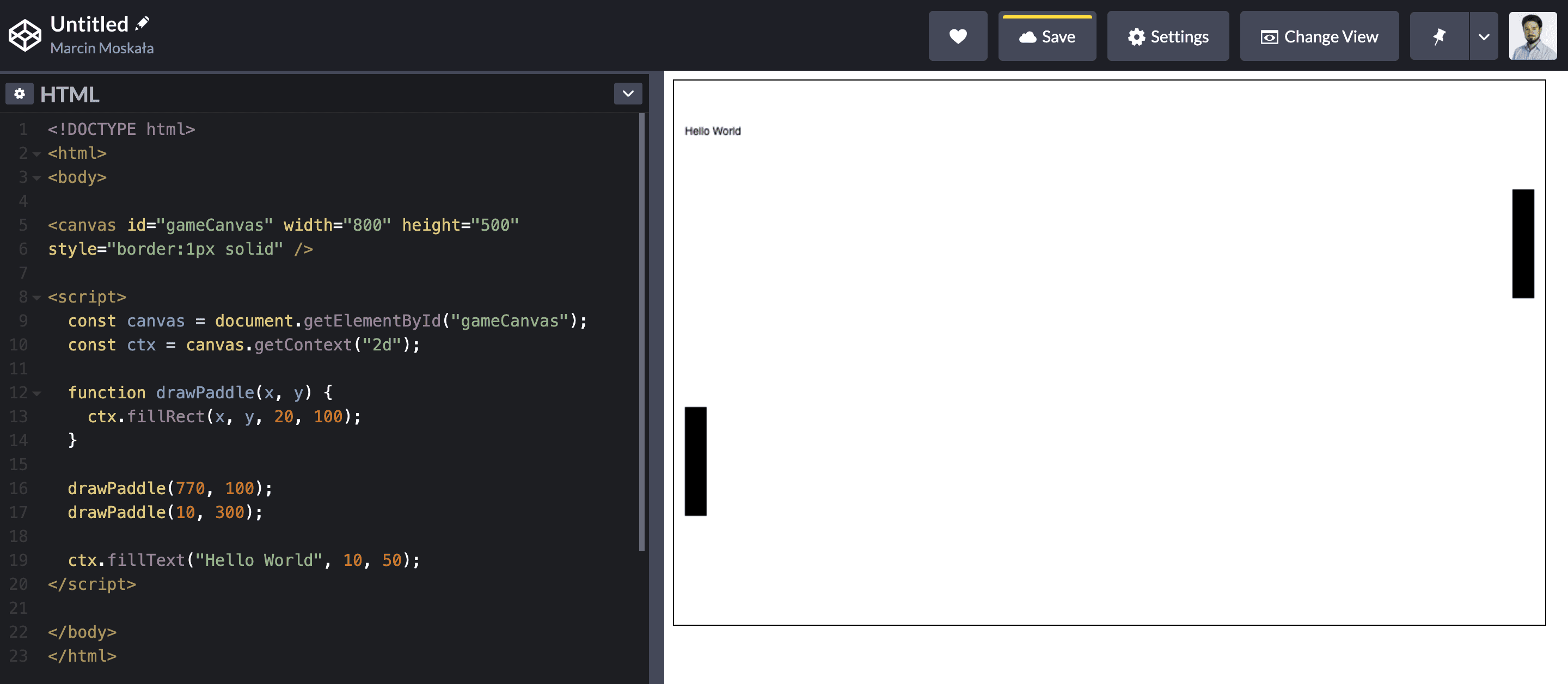Click the user profile avatar
The image size is (1568, 684).
click(1532, 36)
